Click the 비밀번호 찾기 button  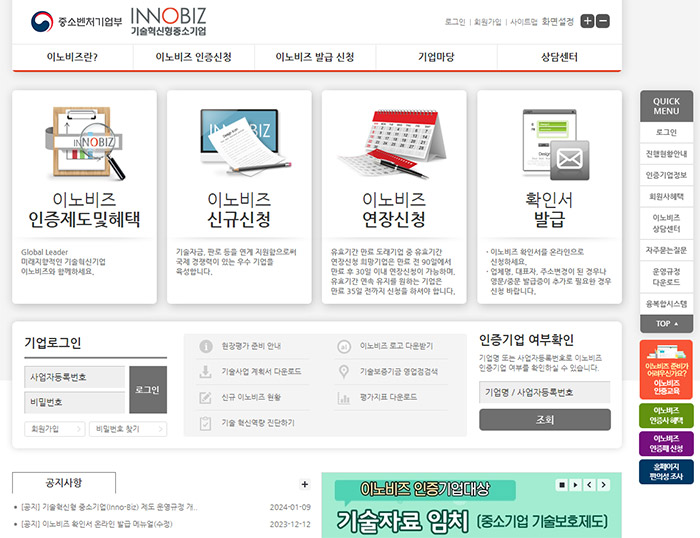coord(128,429)
